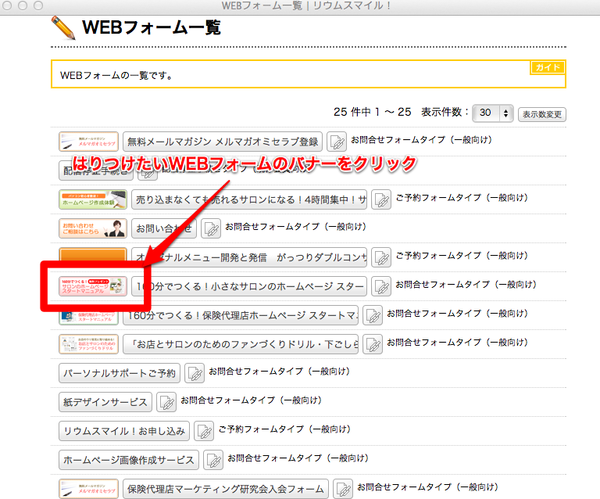This screenshot has width=600, height=499.
Task: Click the お問い合わせ banner with woman photo
Action: pos(93,228)
